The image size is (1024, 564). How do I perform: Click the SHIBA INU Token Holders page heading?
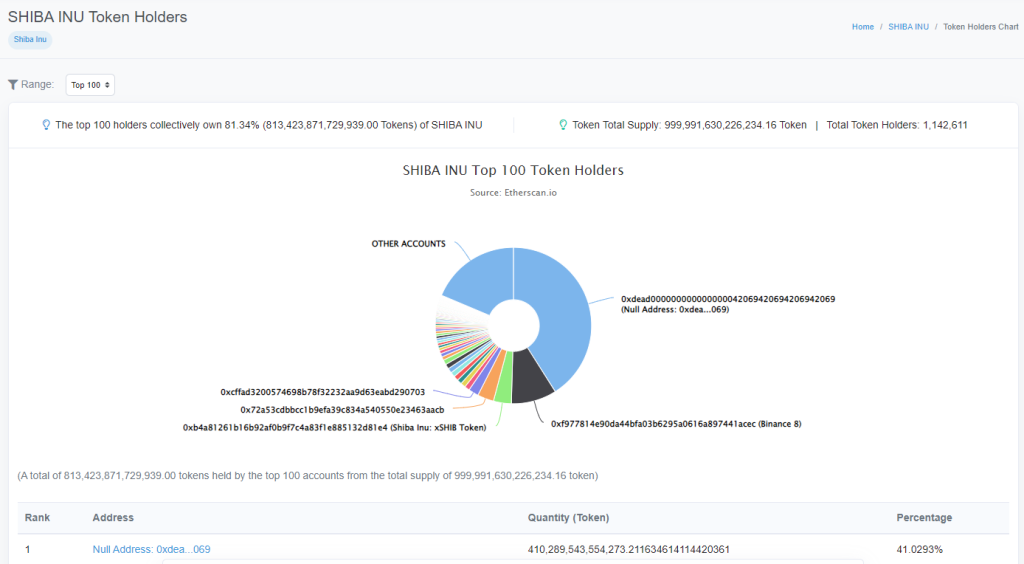pos(97,17)
